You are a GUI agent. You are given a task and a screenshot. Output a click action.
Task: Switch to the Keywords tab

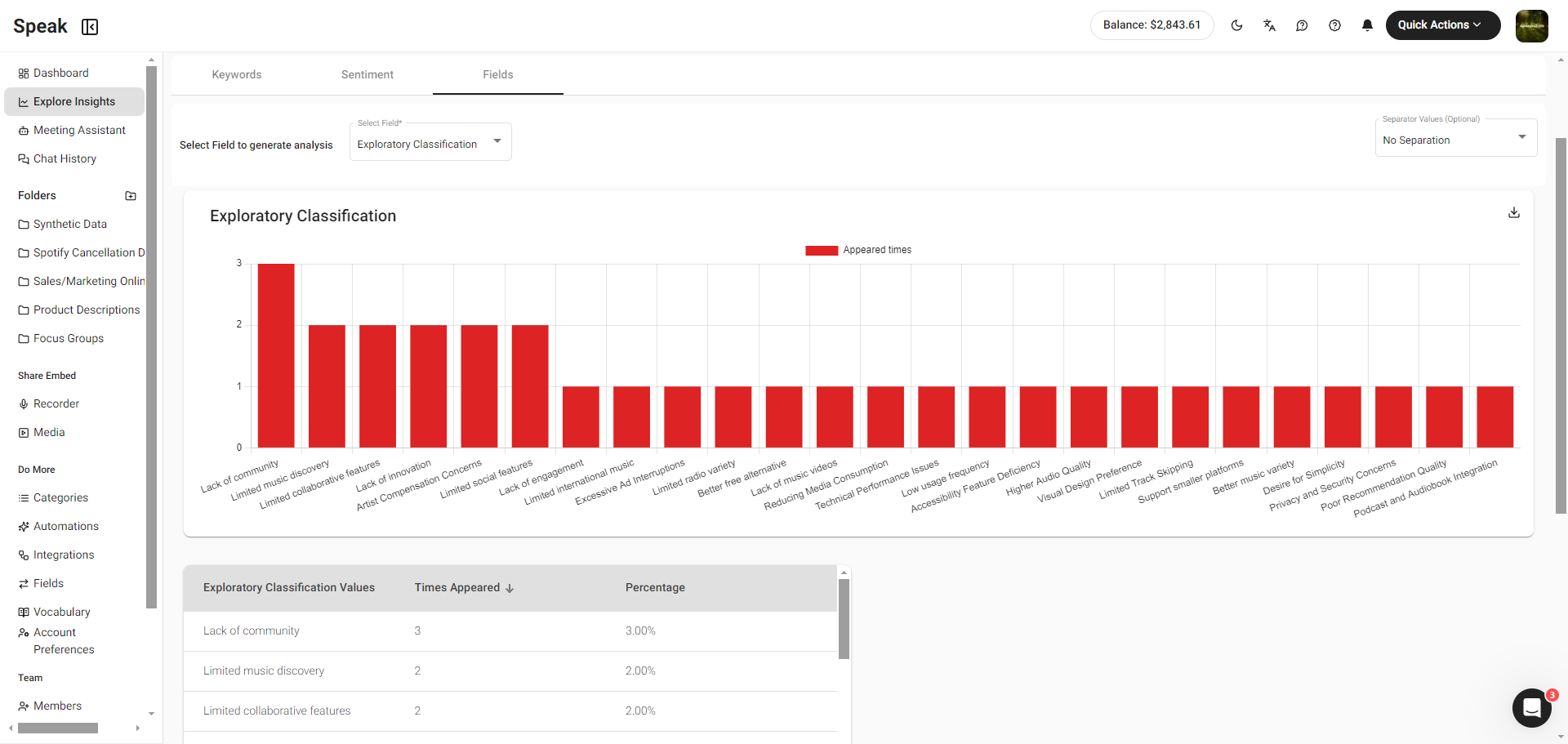(x=237, y=74)
